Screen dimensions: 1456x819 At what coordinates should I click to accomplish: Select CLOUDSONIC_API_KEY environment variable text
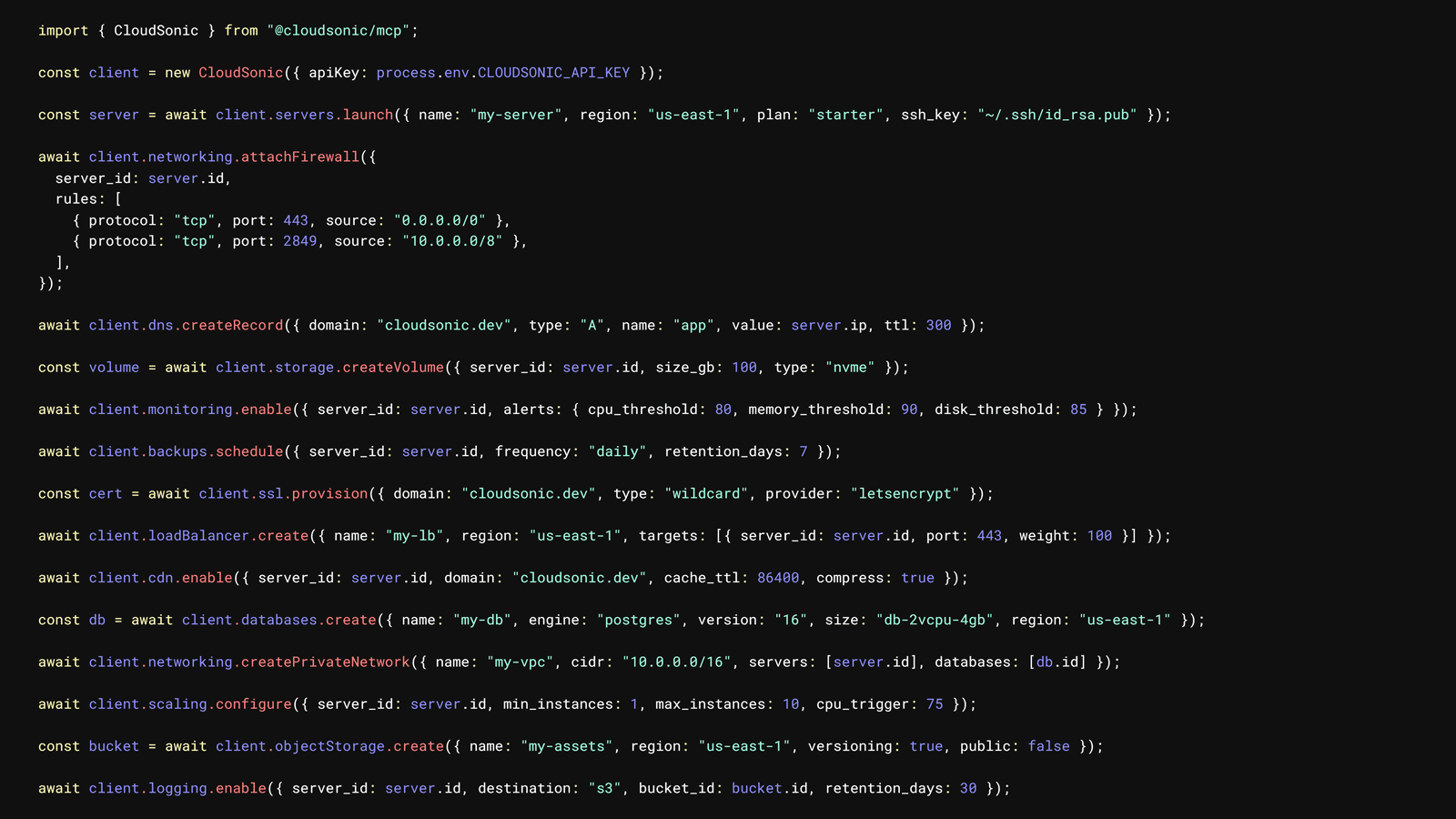click(553, 73)
